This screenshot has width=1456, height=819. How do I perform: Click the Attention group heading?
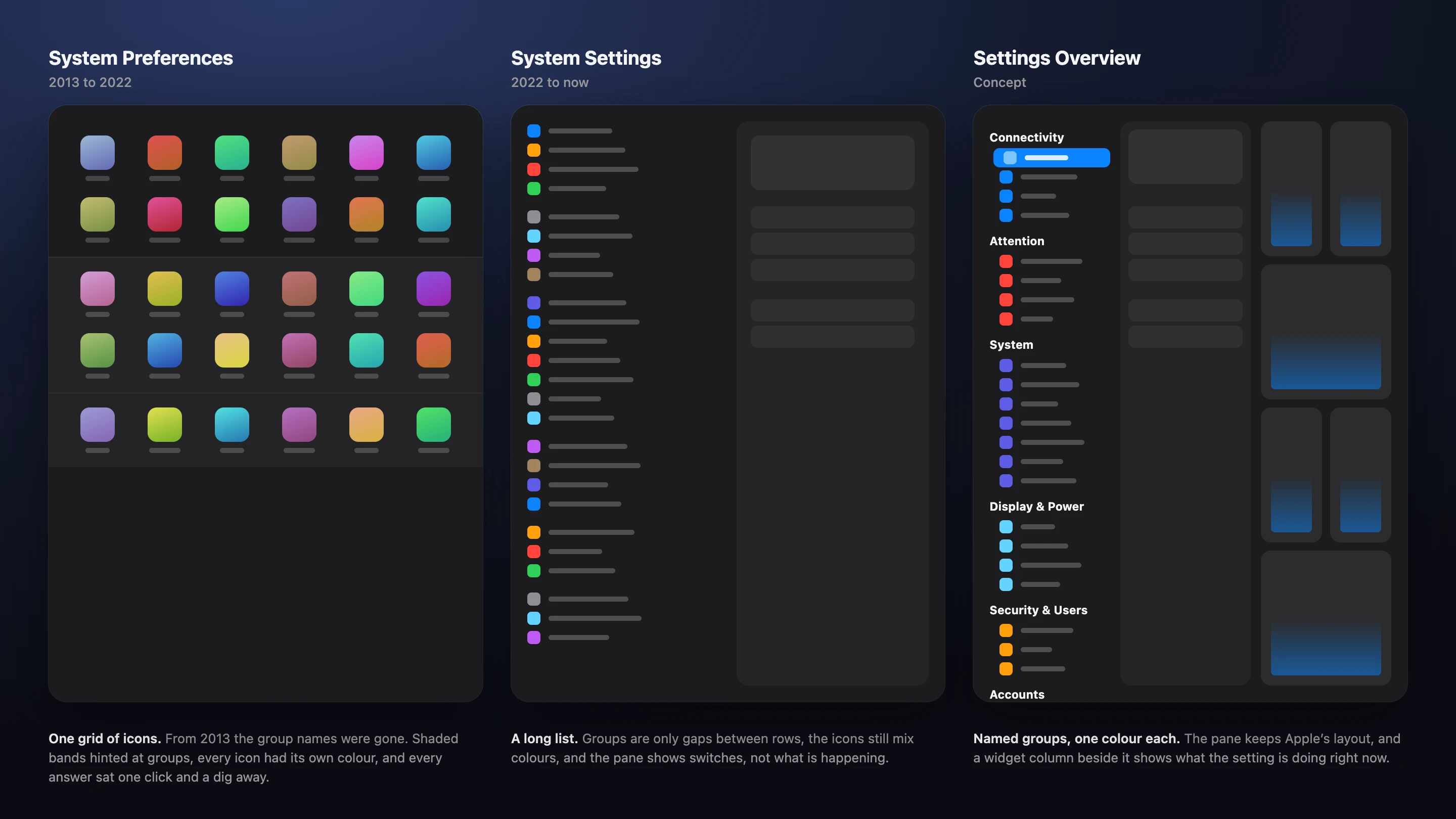click(1016, 241)
